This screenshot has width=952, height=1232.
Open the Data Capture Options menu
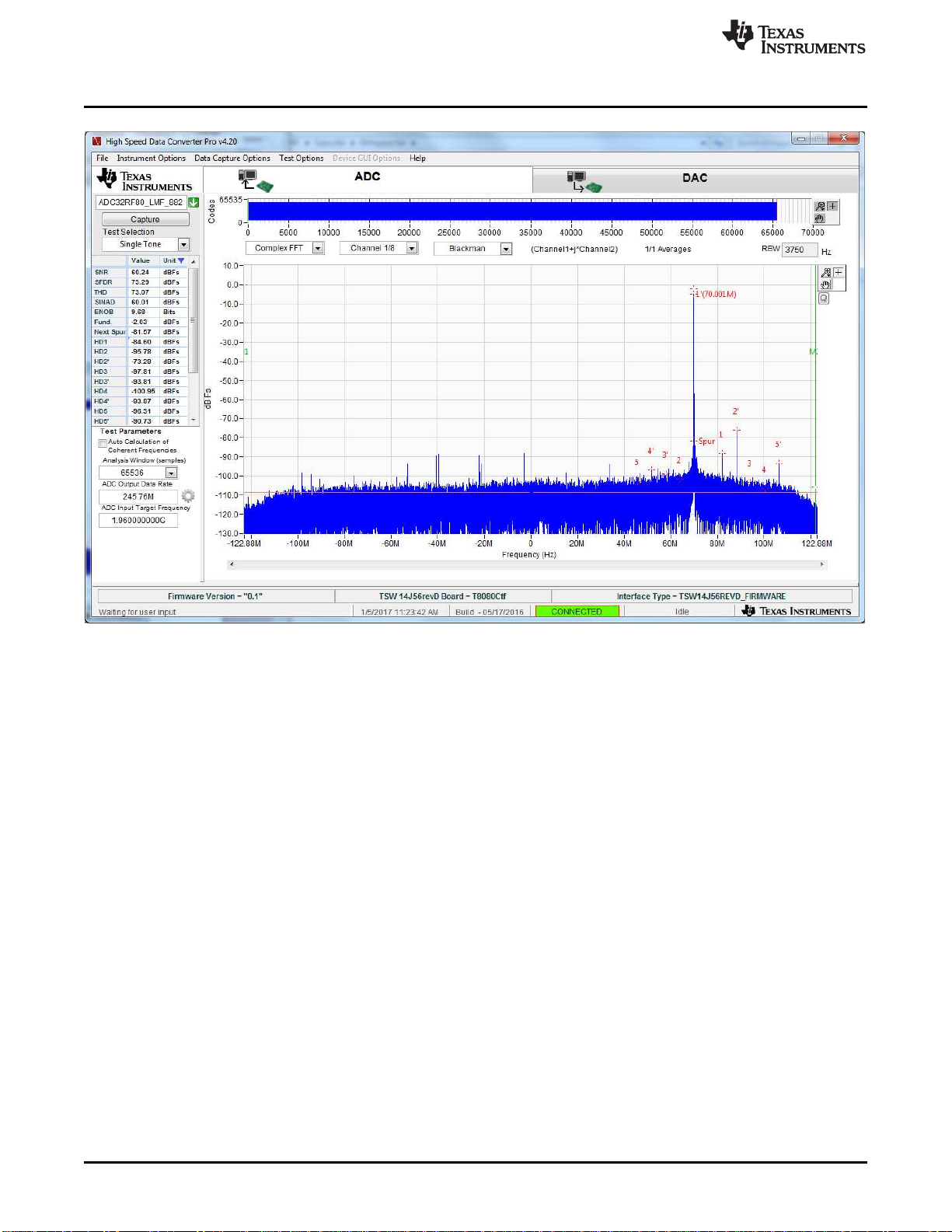coord(232,159)
